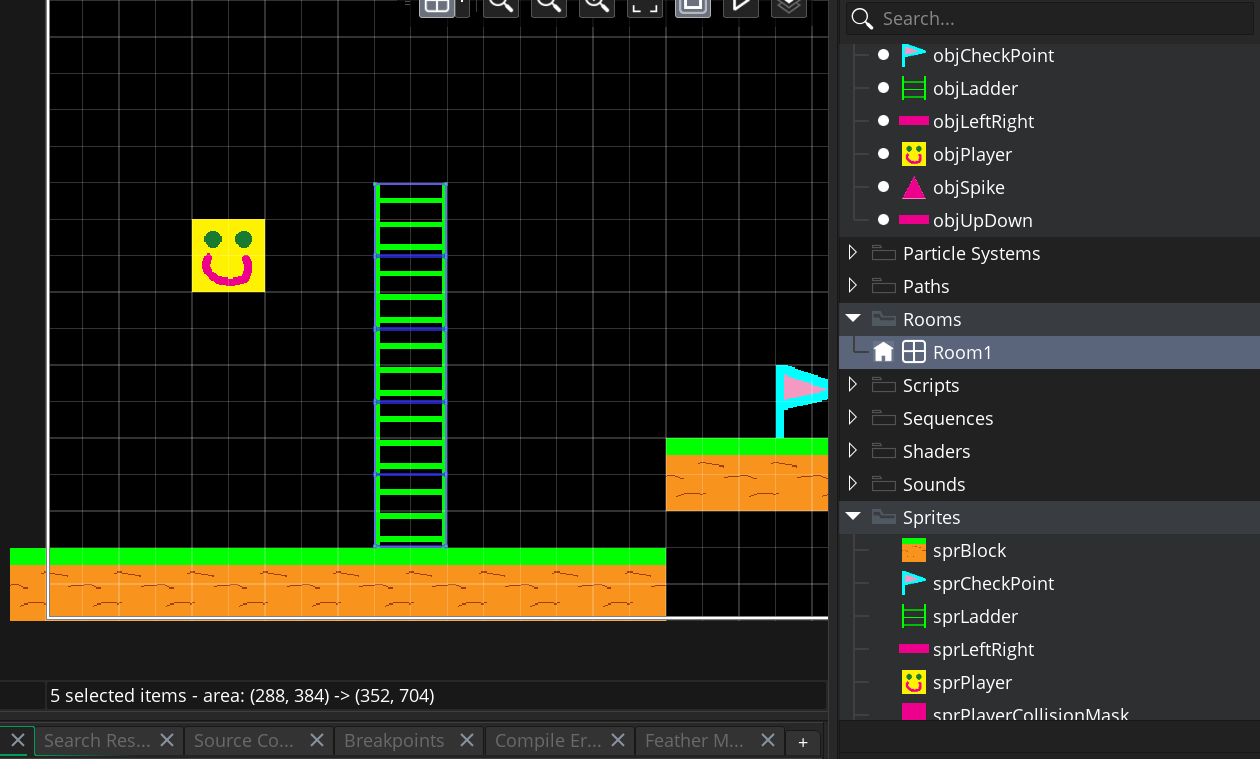Viewport: 1260px width, 759px height.
Task: Expand the Particle Systems folder
Action: click(853, 254)
